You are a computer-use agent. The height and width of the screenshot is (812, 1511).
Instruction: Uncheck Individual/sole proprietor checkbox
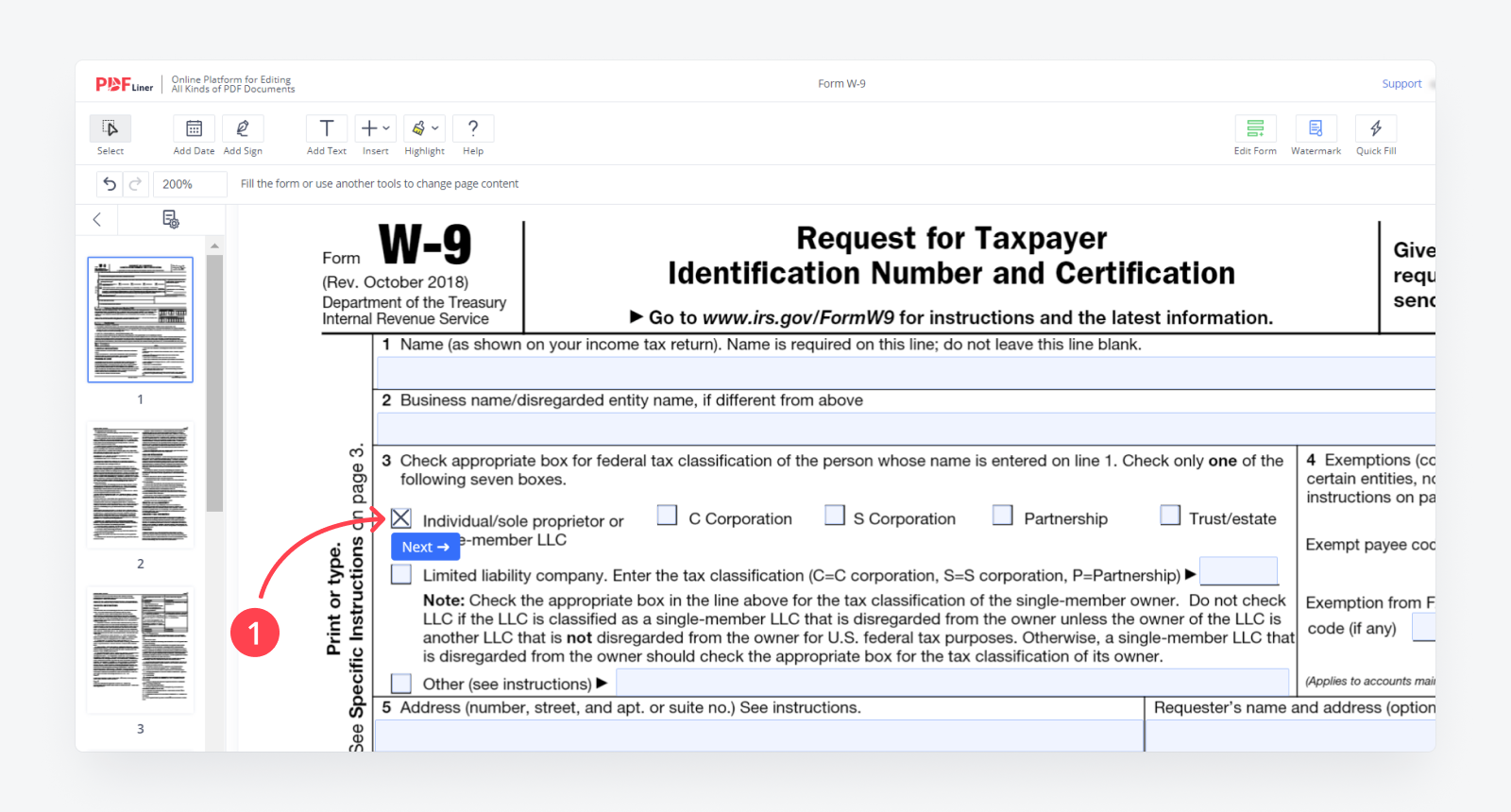pos(401,518)
